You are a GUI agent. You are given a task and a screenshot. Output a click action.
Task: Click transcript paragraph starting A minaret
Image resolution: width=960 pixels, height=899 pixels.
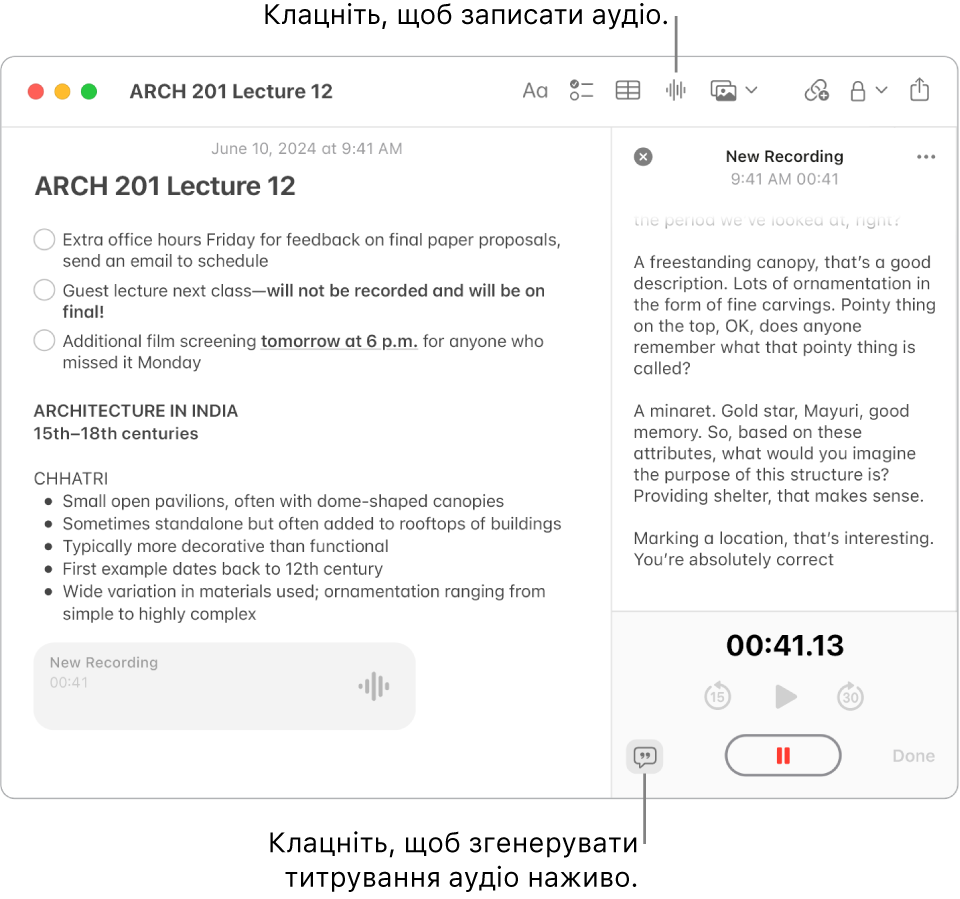(x=777, y=453)
